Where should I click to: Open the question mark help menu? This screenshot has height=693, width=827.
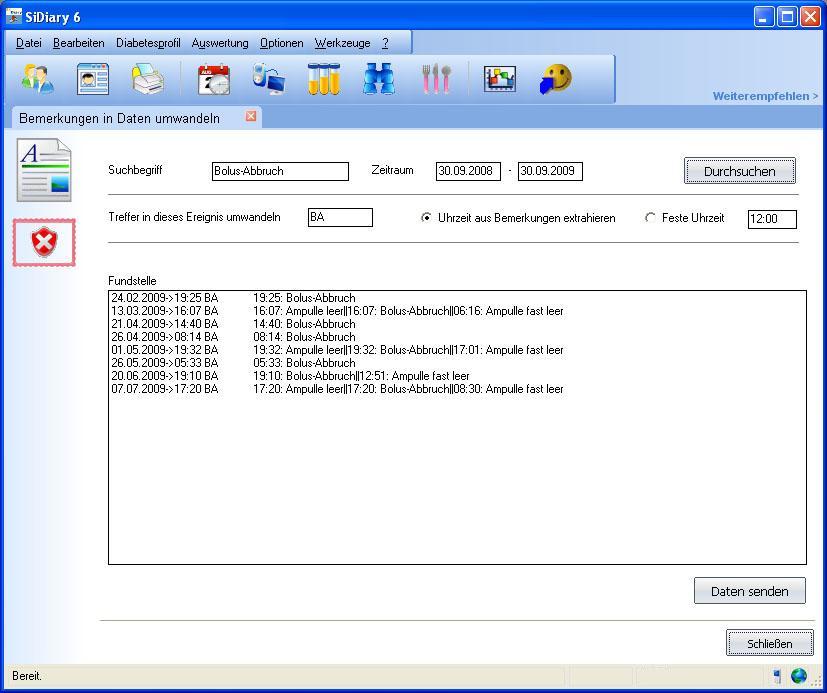[x=386, y=43]
